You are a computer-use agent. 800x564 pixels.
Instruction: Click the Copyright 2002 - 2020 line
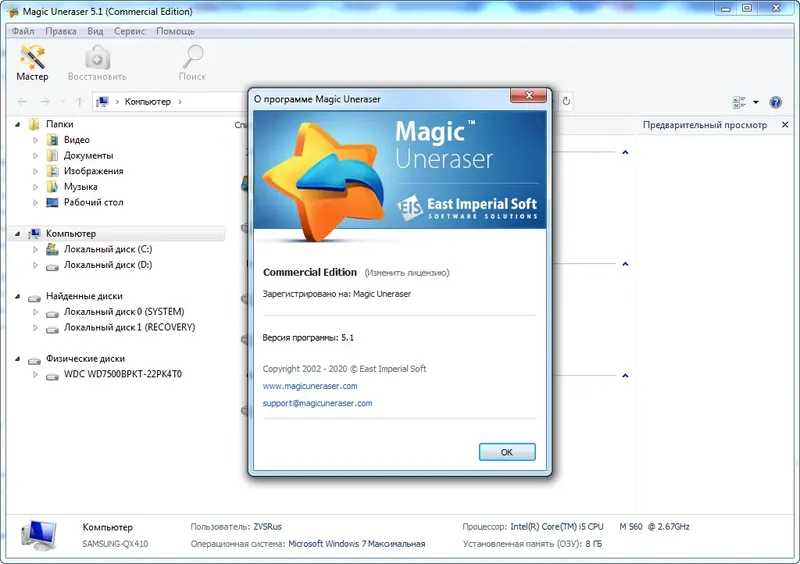[x=344, y=369]
